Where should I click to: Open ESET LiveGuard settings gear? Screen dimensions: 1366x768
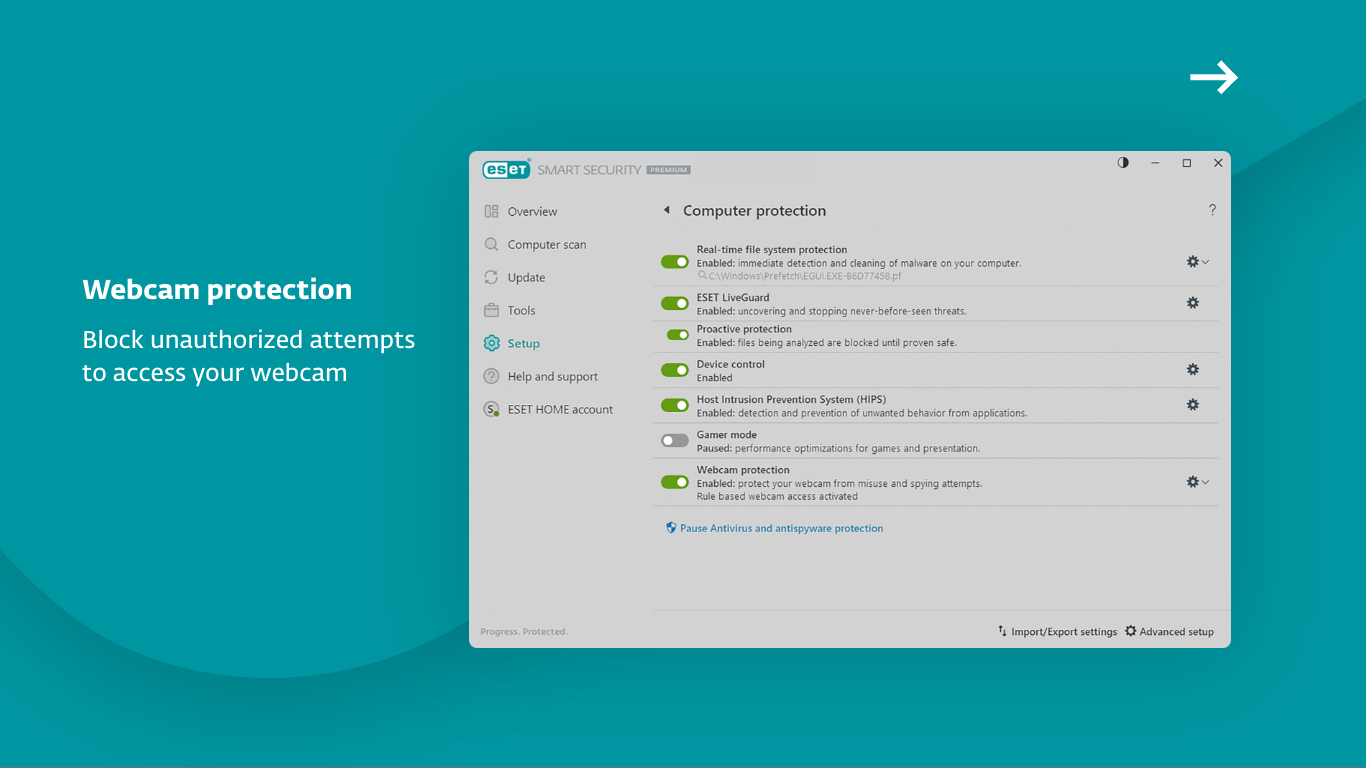[x=1193, y=302]
